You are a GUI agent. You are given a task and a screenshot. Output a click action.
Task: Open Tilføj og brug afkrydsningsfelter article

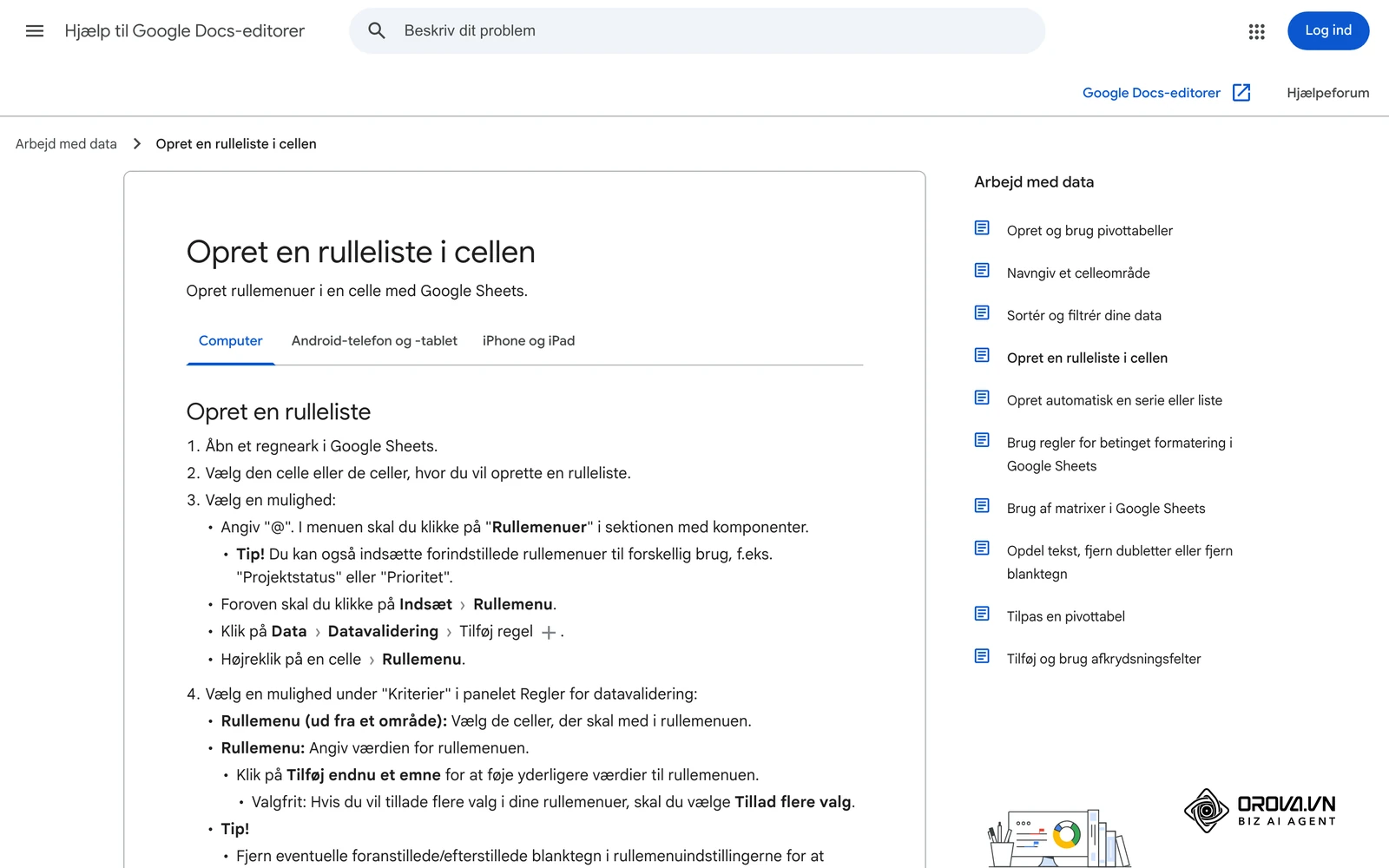tap(1104, 660)
